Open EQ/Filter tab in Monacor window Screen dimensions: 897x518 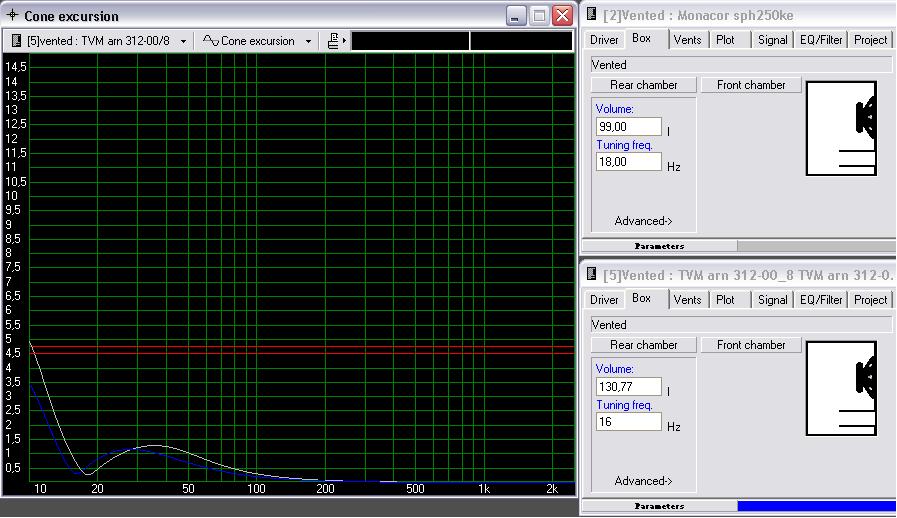(x=821, y=39)
